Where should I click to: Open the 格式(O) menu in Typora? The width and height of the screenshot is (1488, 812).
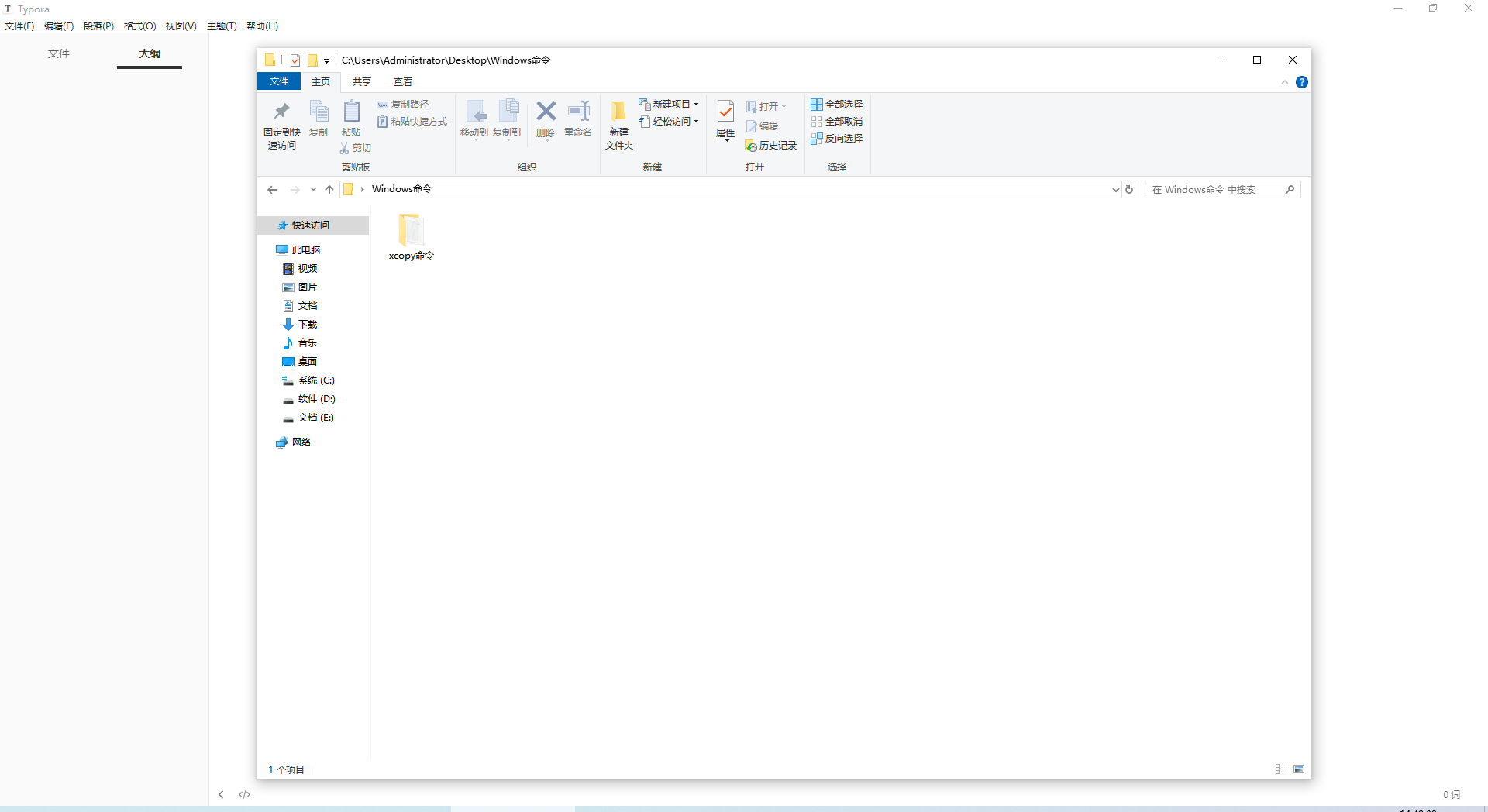point(139,26)
